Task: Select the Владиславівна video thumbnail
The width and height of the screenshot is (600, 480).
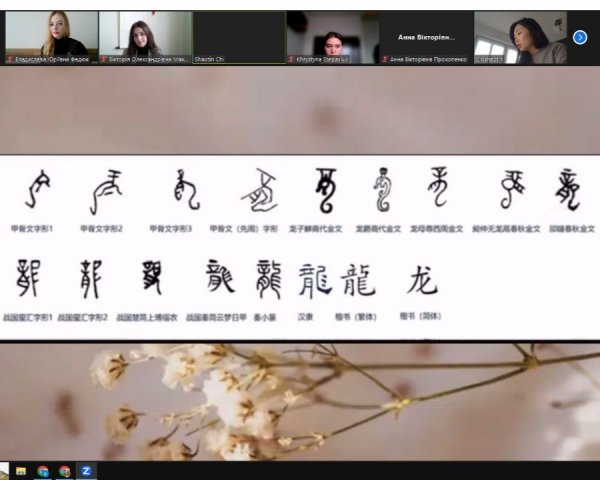Action: [52, 35]
